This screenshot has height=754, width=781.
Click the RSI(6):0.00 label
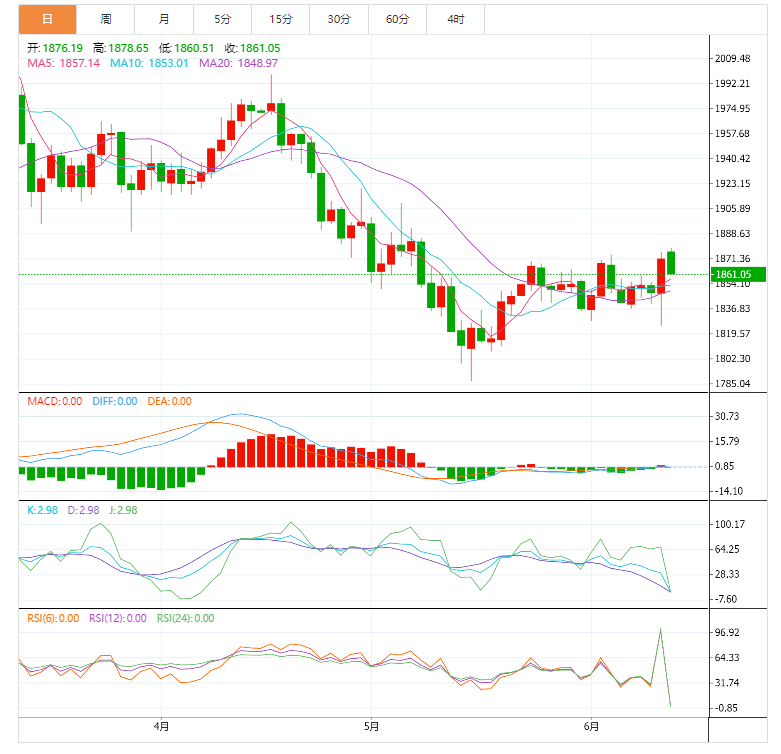tap(53, 619)
